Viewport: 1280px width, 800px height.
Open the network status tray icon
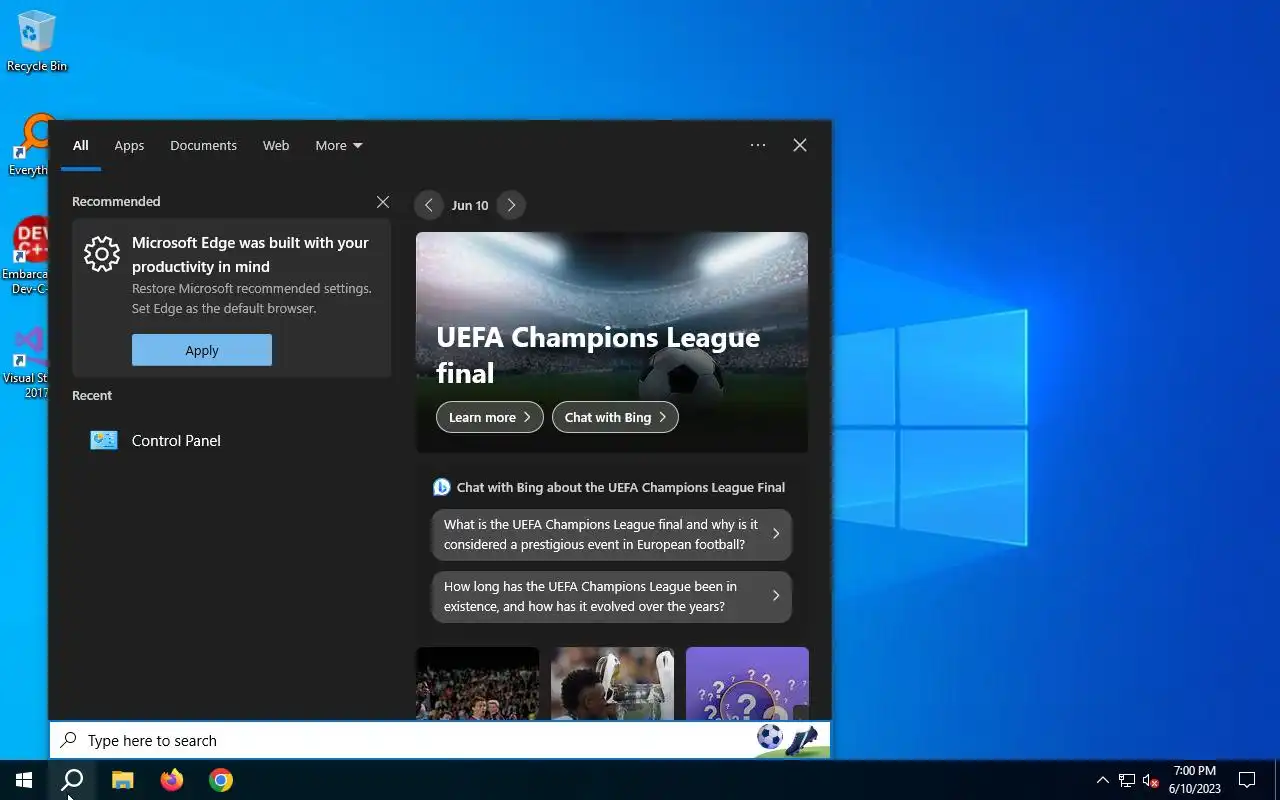pyautogui.click(x=1127, y=780)
